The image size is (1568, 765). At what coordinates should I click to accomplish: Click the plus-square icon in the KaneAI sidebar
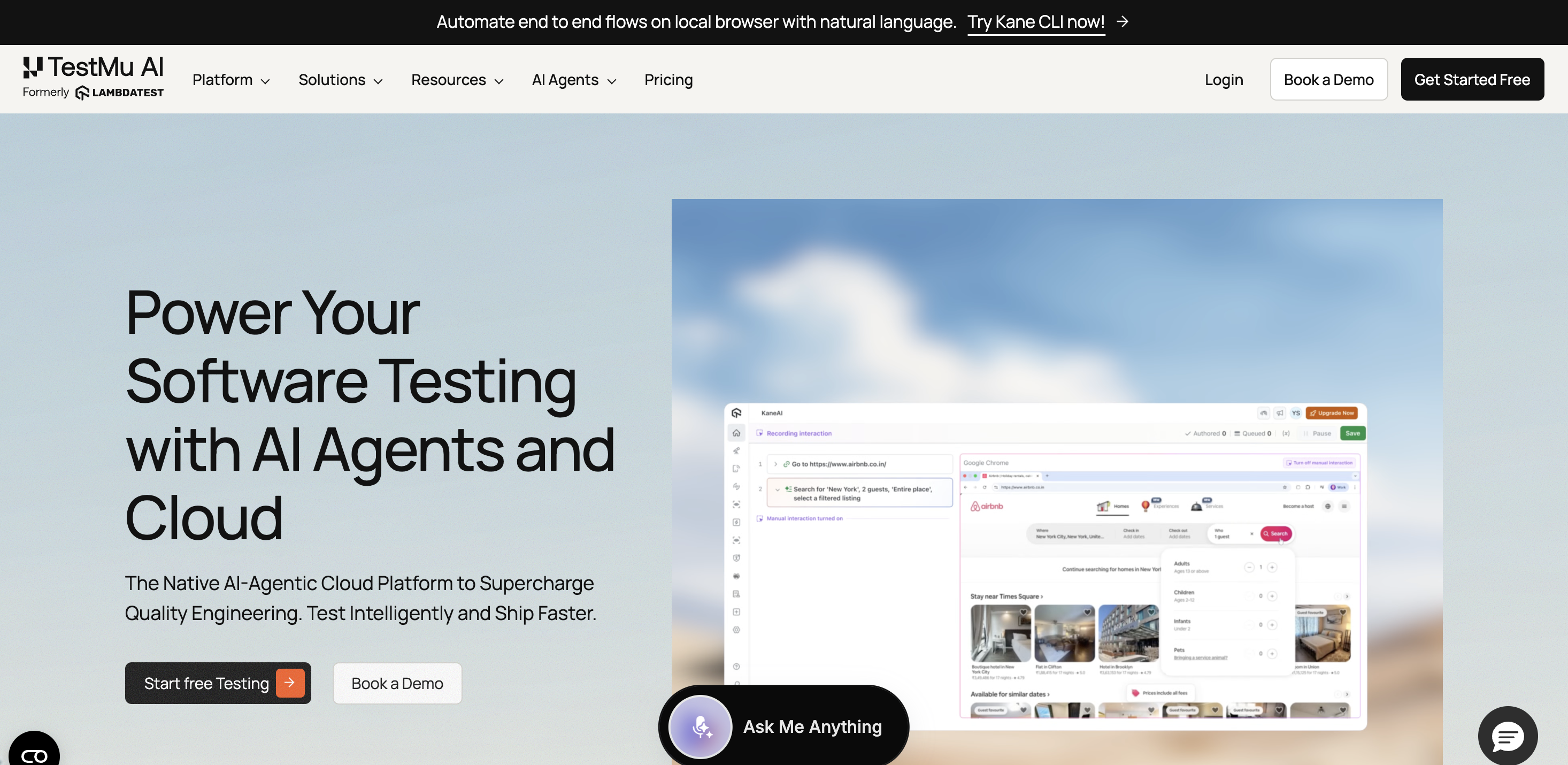coord(736,611)
